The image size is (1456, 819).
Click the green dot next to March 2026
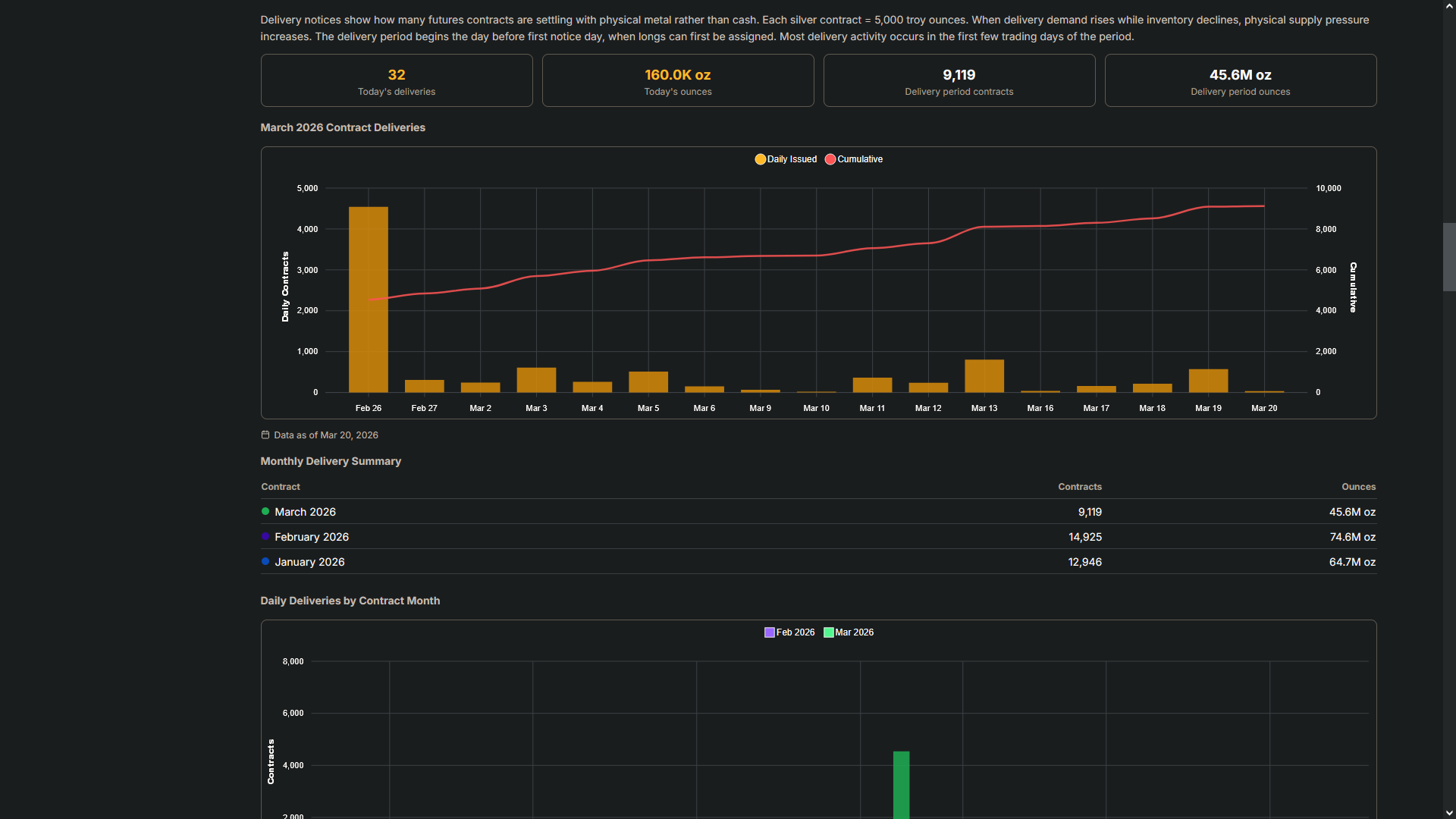coord(265,512)
